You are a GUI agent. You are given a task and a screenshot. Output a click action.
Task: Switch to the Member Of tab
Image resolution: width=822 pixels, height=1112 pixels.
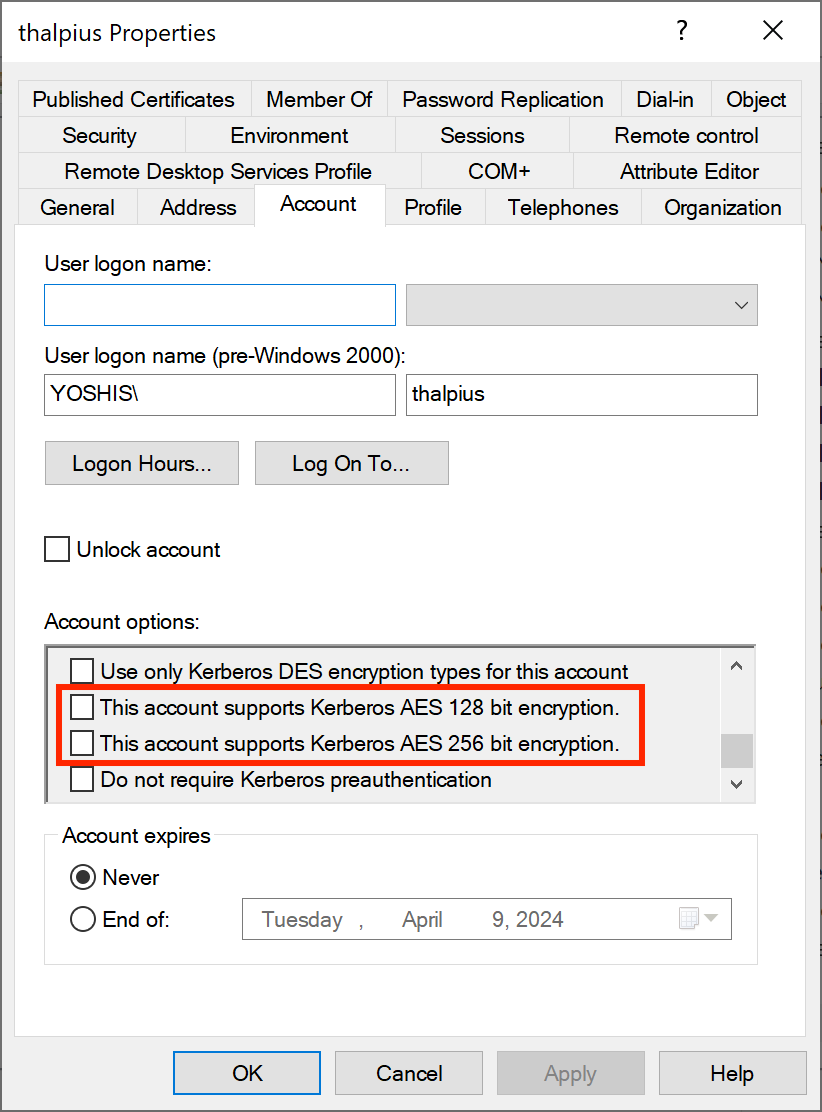pos(319,100)
